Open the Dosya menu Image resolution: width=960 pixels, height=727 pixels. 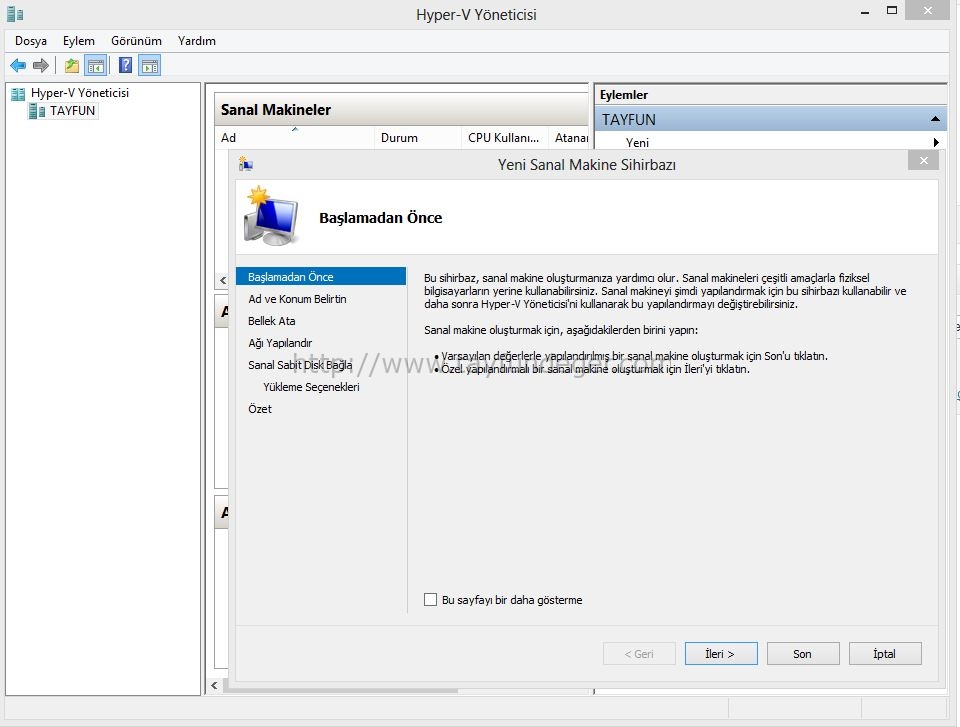pos(31,40)
